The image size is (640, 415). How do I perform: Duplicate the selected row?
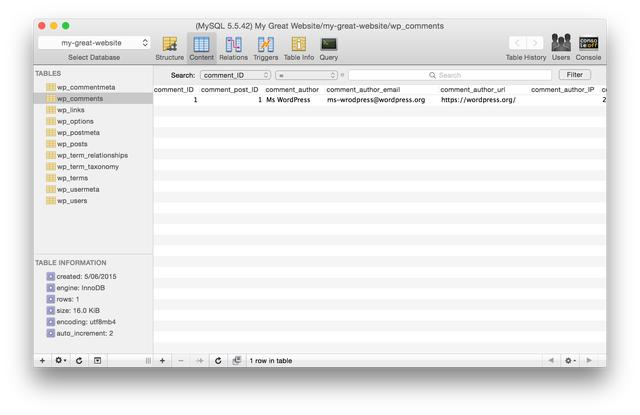pos(200,361)
